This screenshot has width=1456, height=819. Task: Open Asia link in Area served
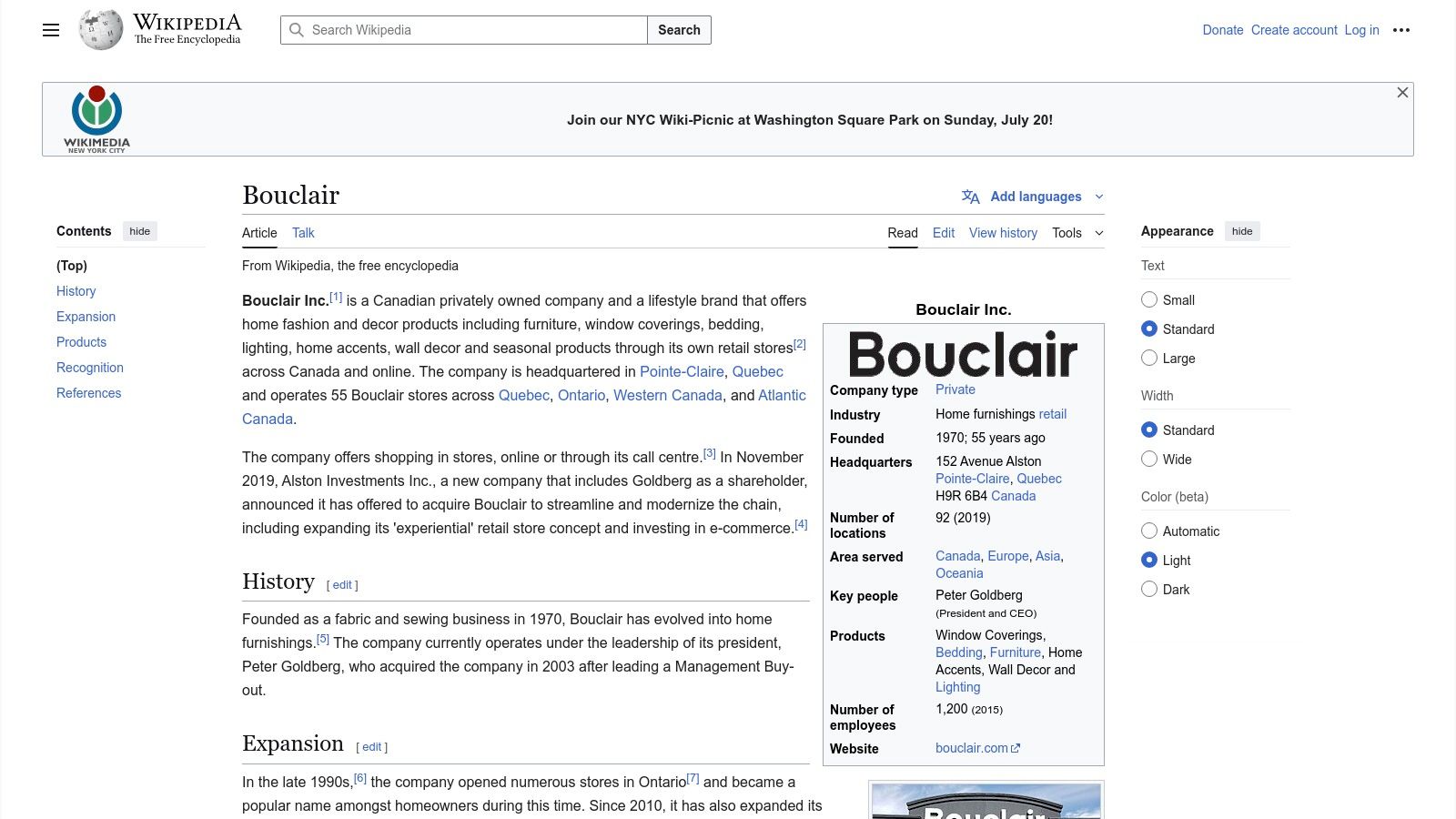[x=1047, y=556]
